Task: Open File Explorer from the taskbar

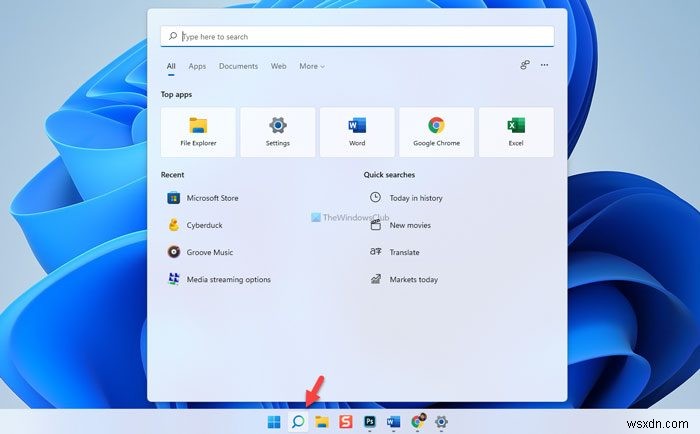Action: pos(322,421)
